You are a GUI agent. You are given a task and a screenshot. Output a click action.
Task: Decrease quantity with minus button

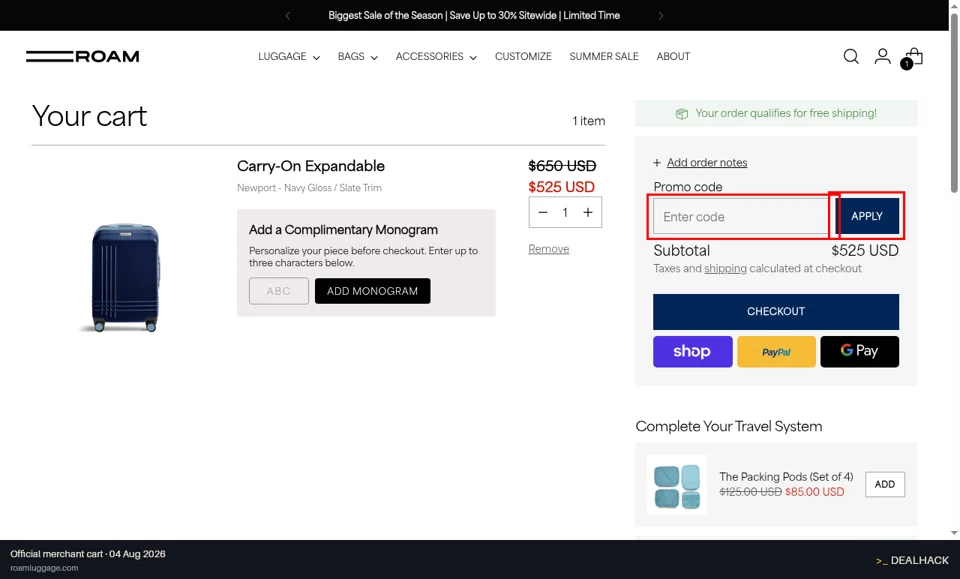click(x=542, y=212)
